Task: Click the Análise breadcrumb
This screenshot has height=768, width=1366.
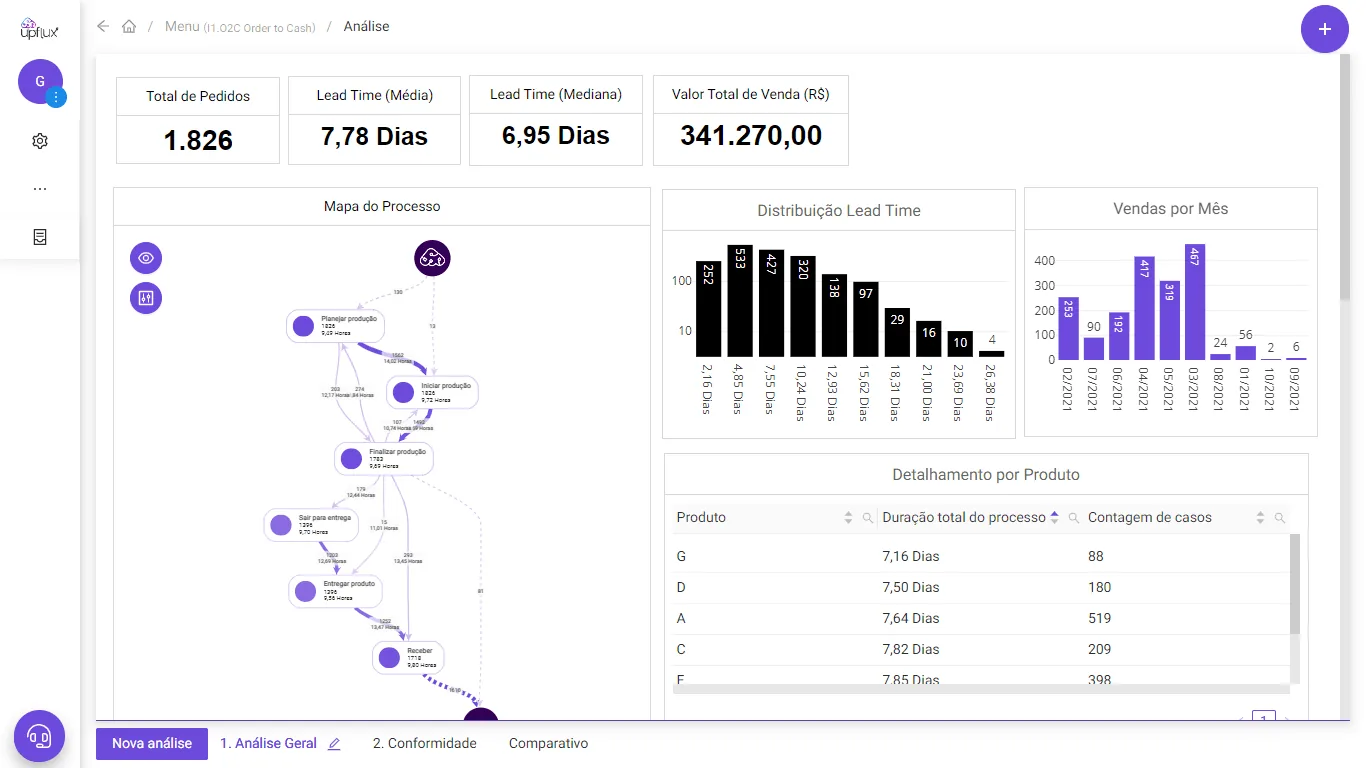Action: tap(366, 27)
